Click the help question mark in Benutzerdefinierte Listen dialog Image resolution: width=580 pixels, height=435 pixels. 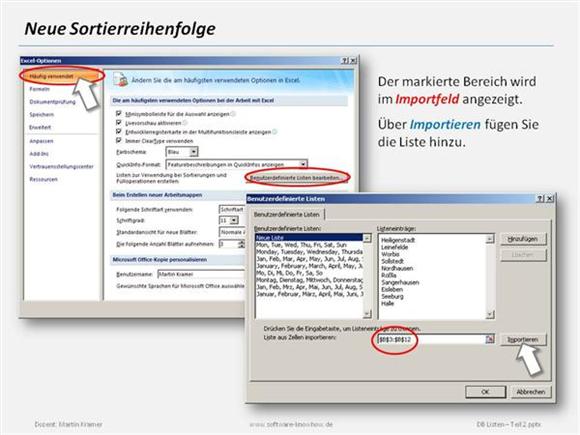pos(540,199)
